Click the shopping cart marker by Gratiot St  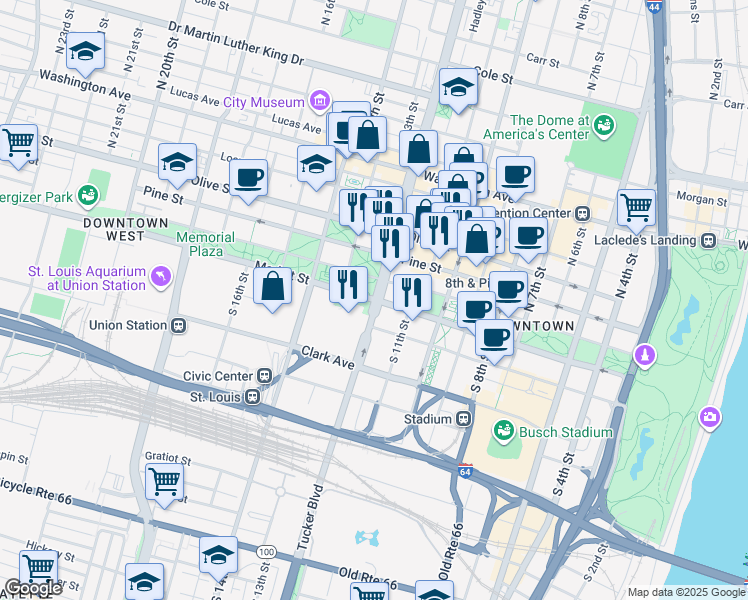point(164,482)
